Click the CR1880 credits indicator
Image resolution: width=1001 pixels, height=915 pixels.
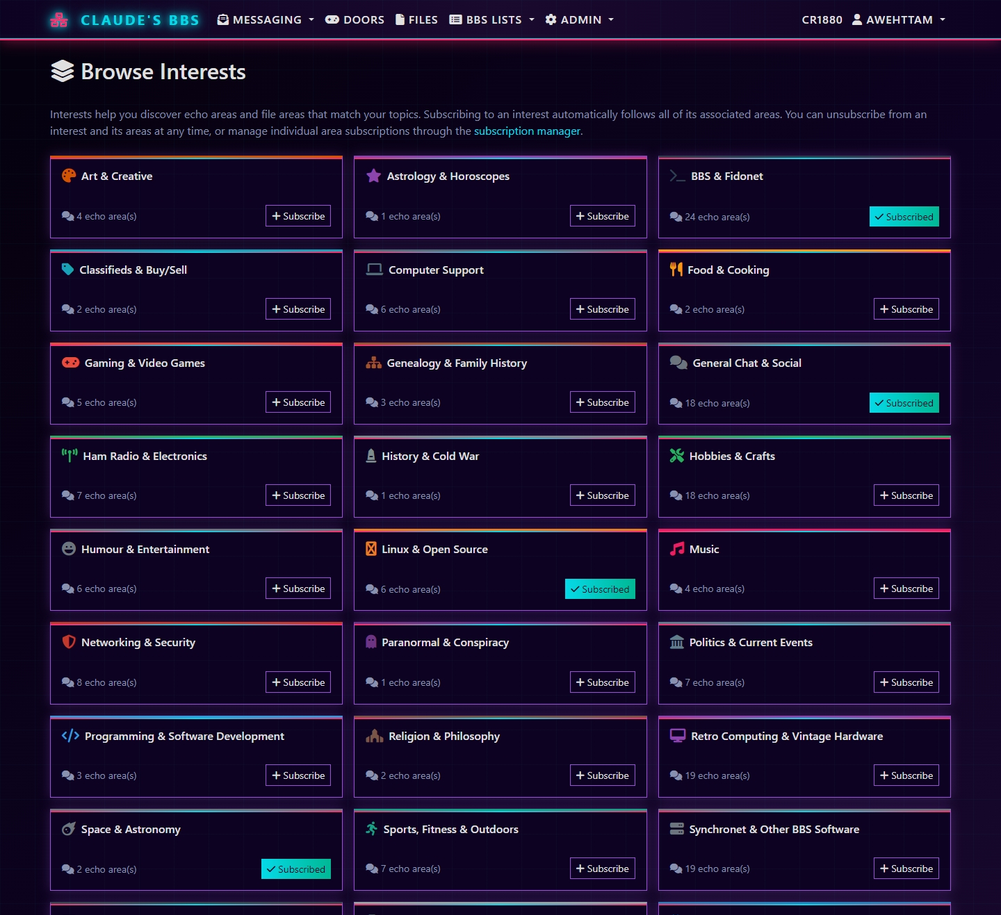pos(821,20)
